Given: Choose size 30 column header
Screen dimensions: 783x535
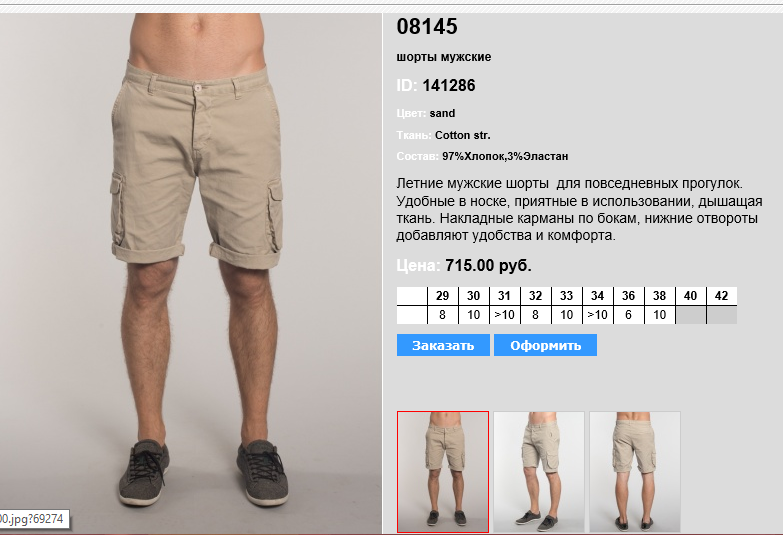Looking at the screenshot, I should [473, 296].
